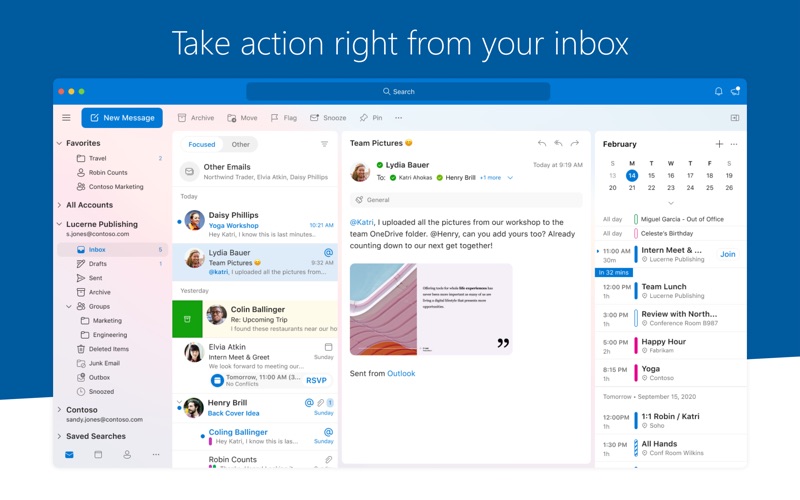The width and height of the screenshot is (800, 500).
Task: Collapse the Henry Brill conversation thread
Action: [179, 402]
